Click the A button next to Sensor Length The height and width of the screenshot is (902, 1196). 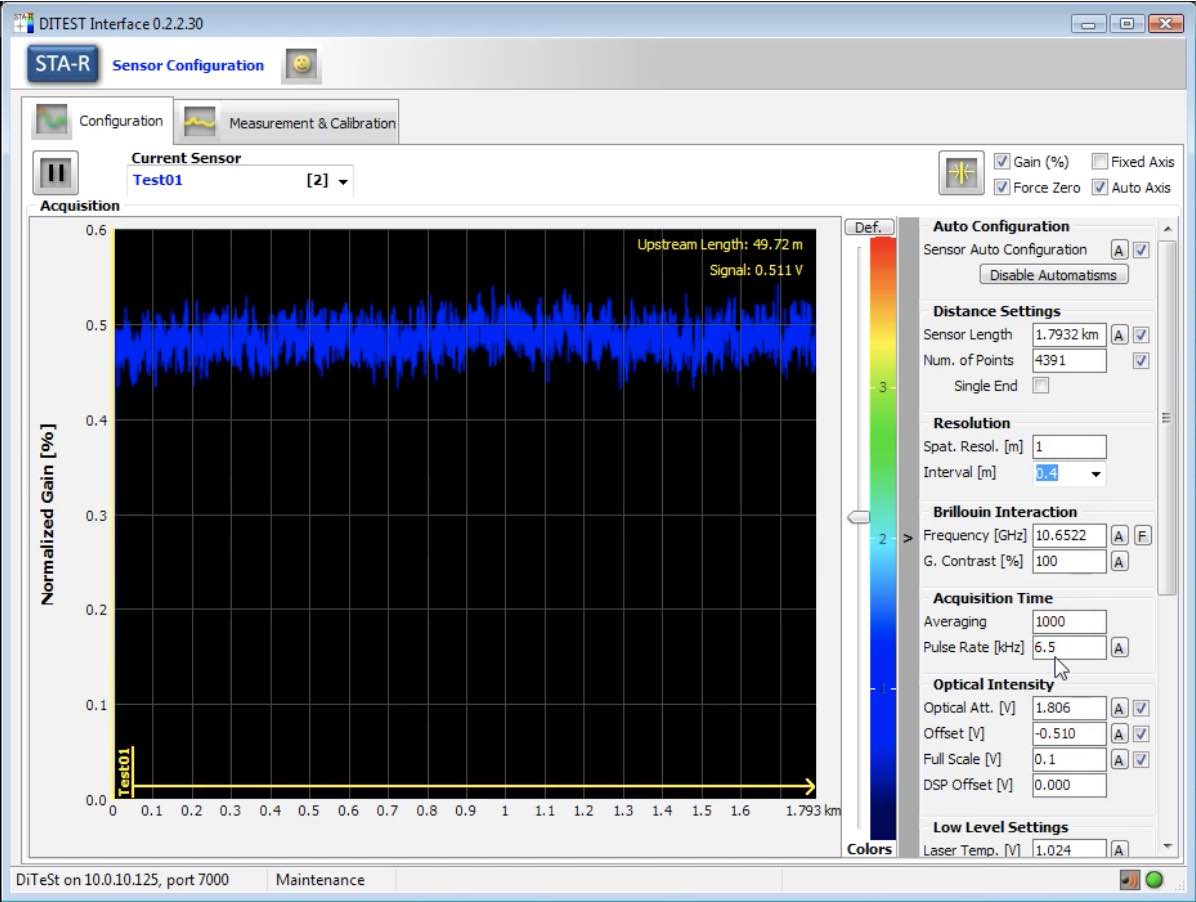[1118, 335]
